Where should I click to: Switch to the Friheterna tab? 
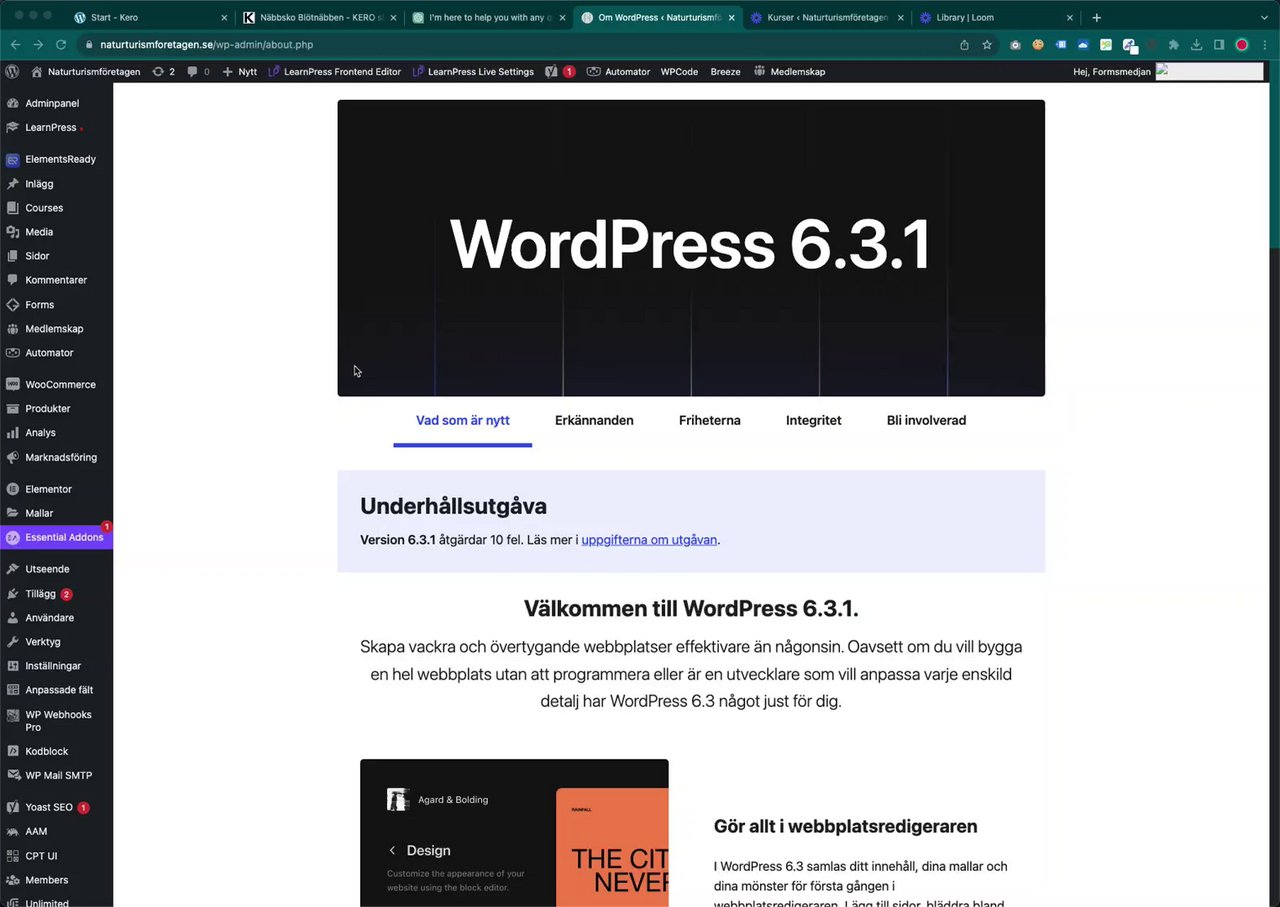[x=710, y=421]
